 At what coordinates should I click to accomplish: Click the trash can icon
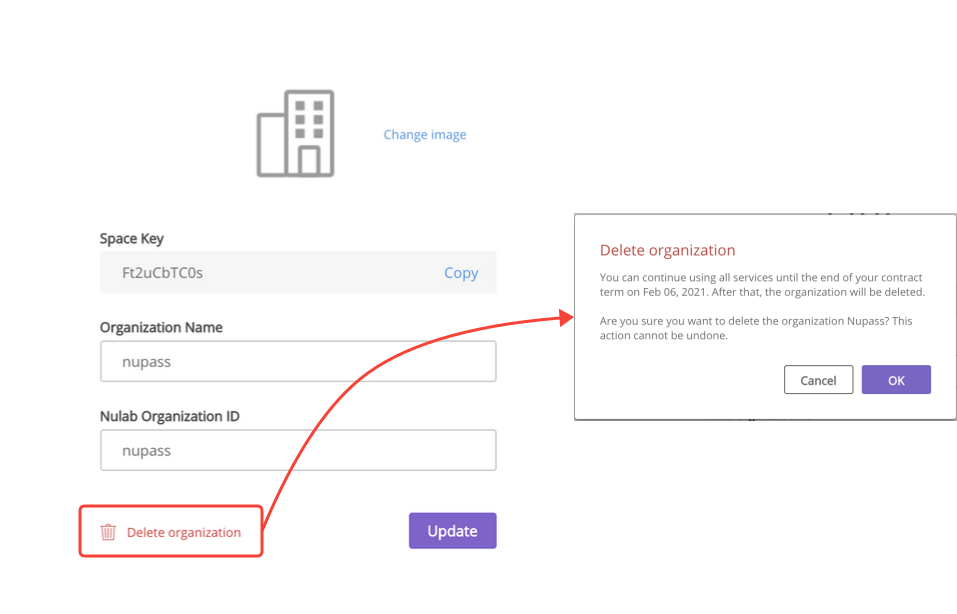pyautogui.click(x=108, y=532)
